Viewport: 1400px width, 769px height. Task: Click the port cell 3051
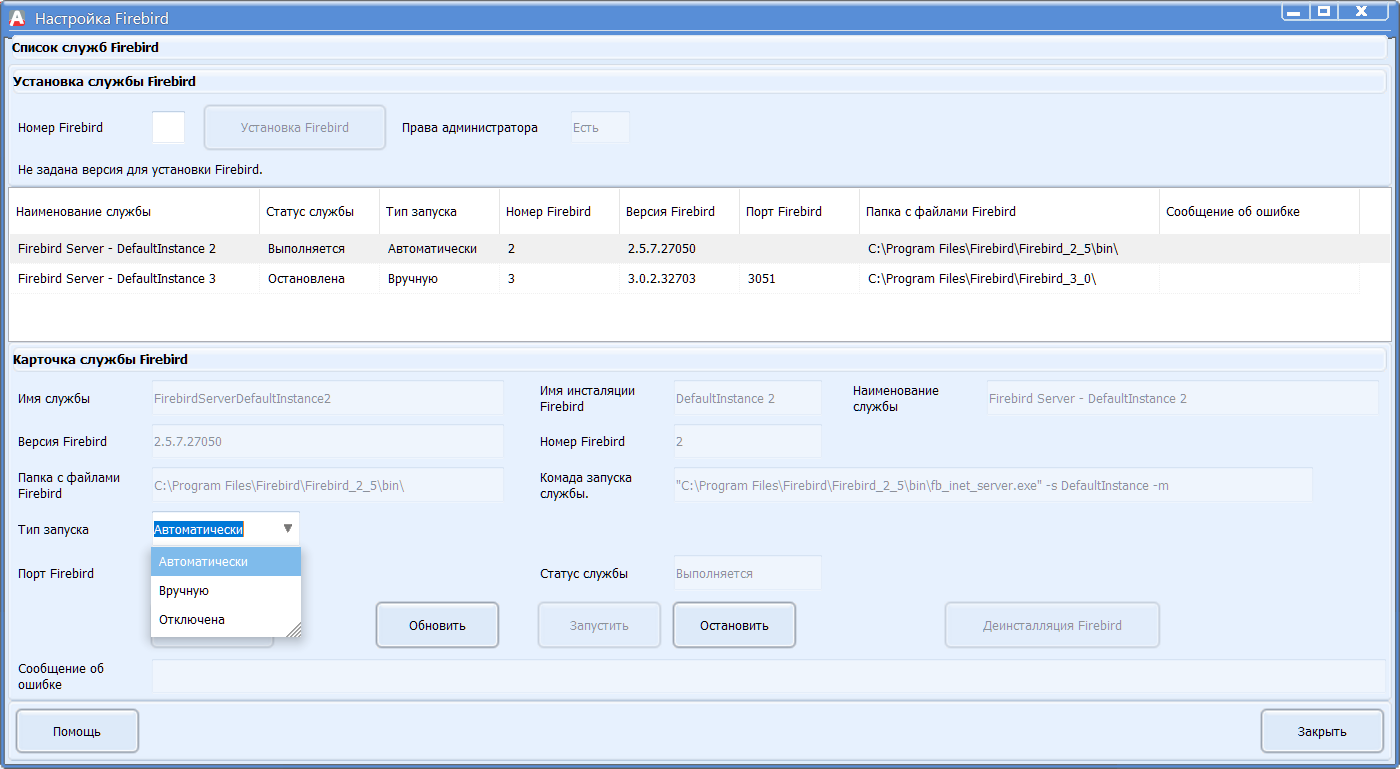click(x=799, y=278)
